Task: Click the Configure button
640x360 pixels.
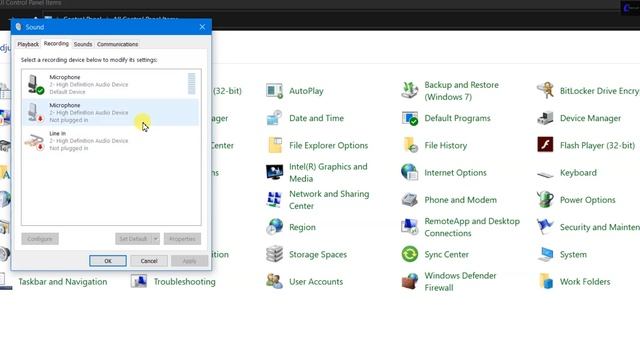Action: tap(40, 239)
